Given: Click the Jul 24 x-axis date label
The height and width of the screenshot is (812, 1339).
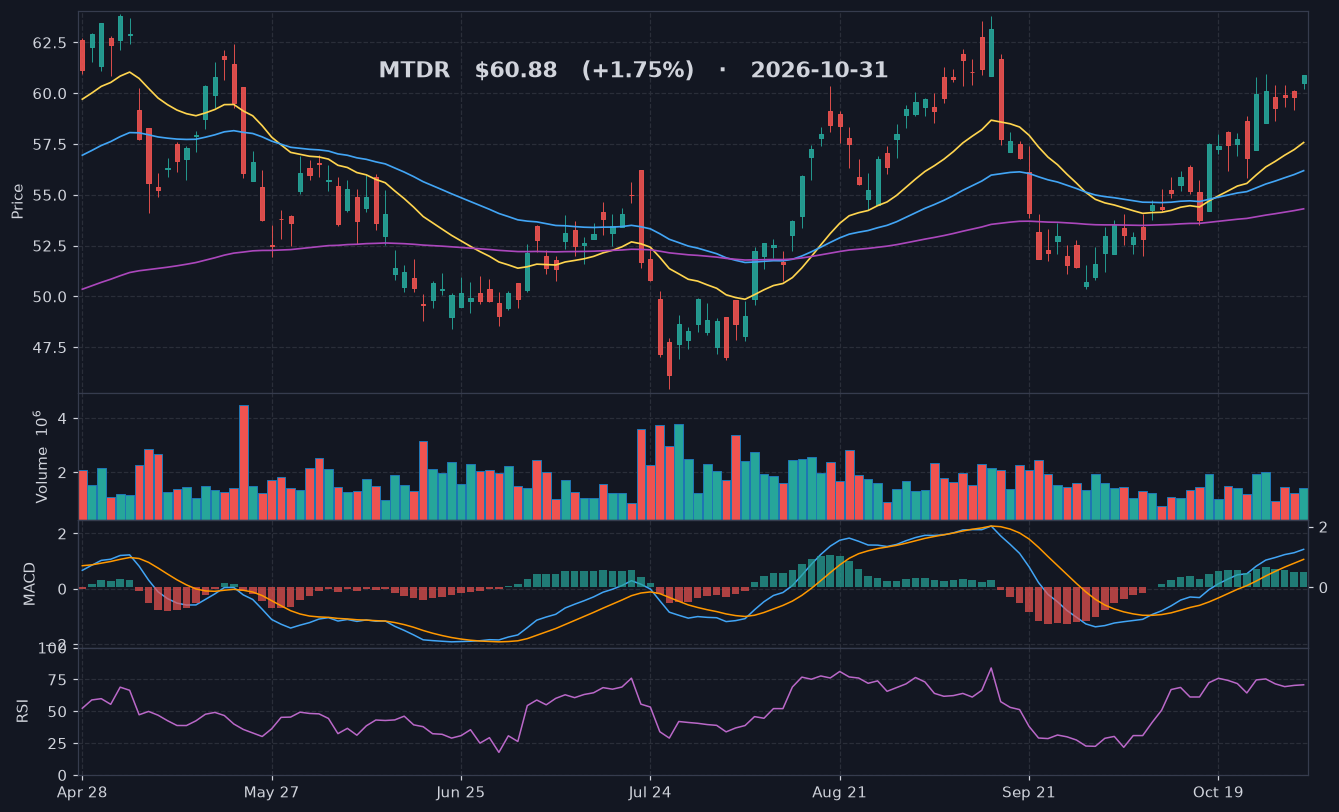Looking at the screenshot, I should [x=650, y=792].
